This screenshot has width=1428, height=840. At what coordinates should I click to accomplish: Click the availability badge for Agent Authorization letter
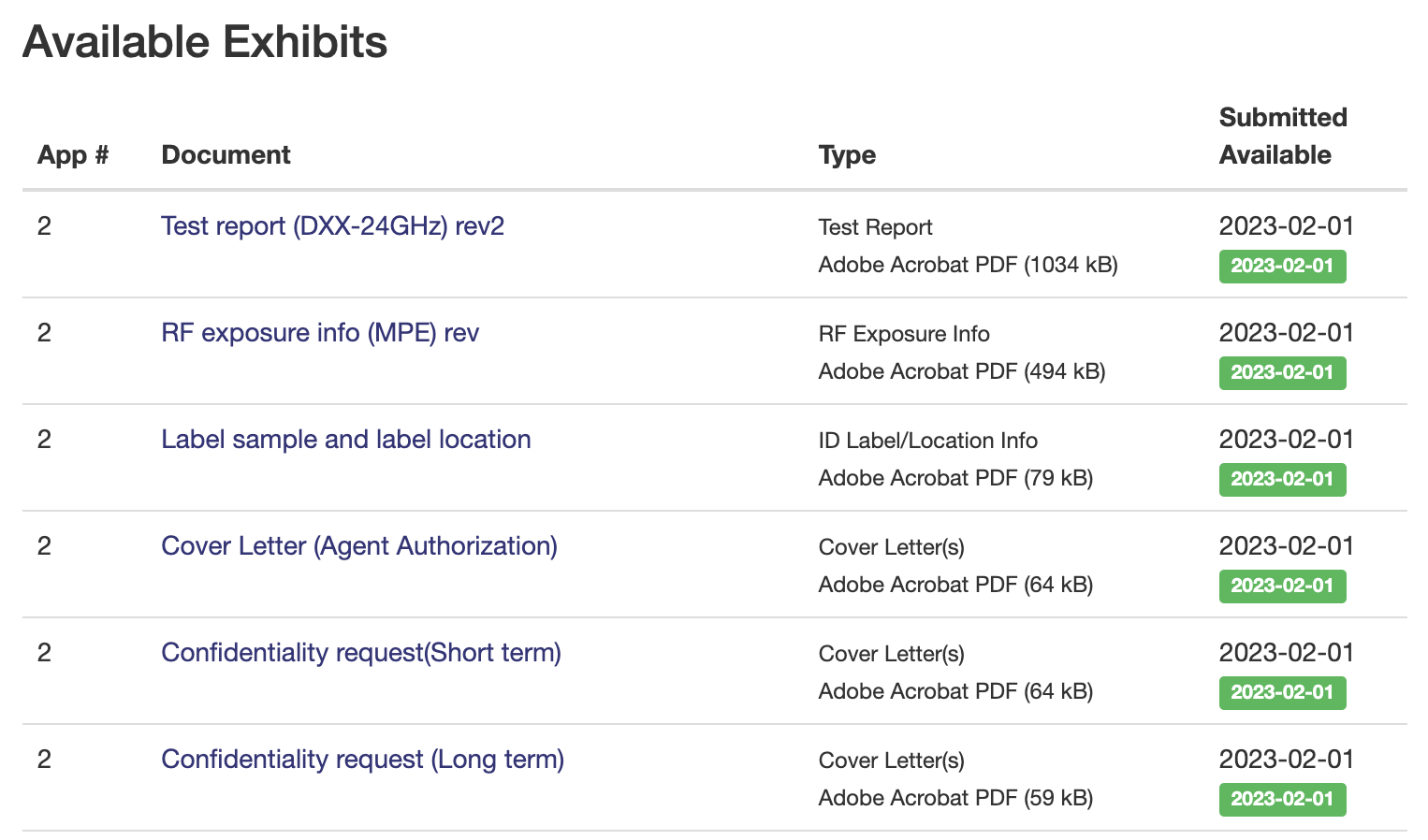[1282, 586]
